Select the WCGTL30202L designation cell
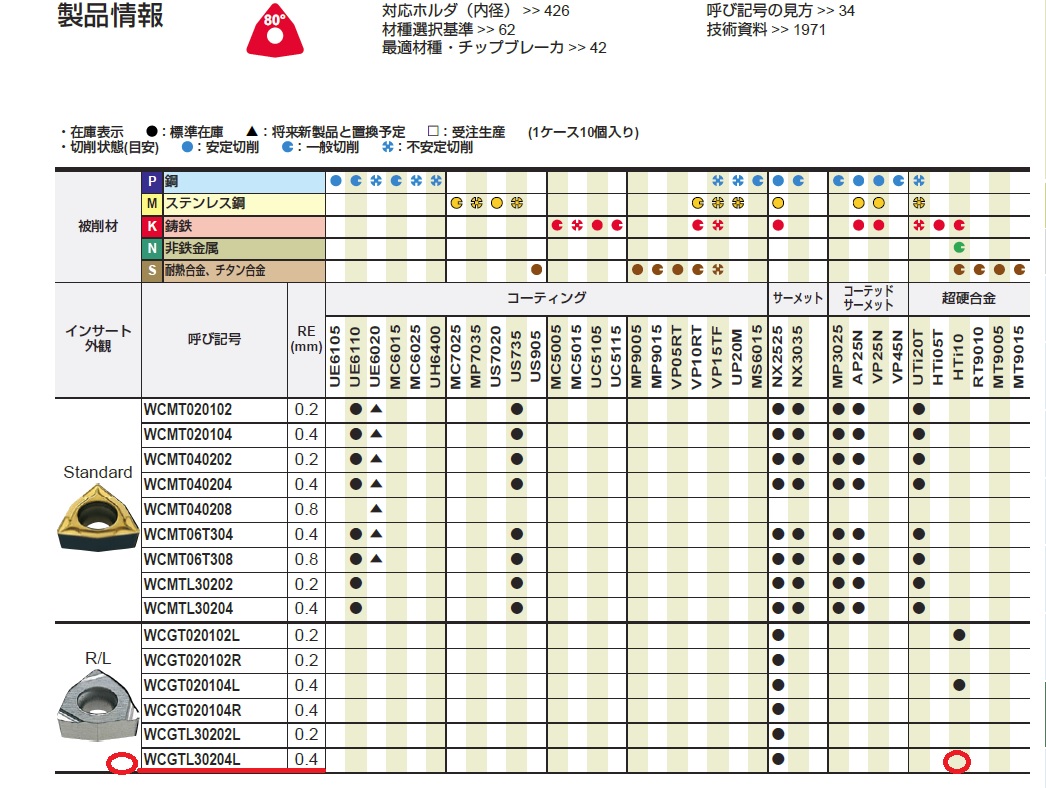 214,735
